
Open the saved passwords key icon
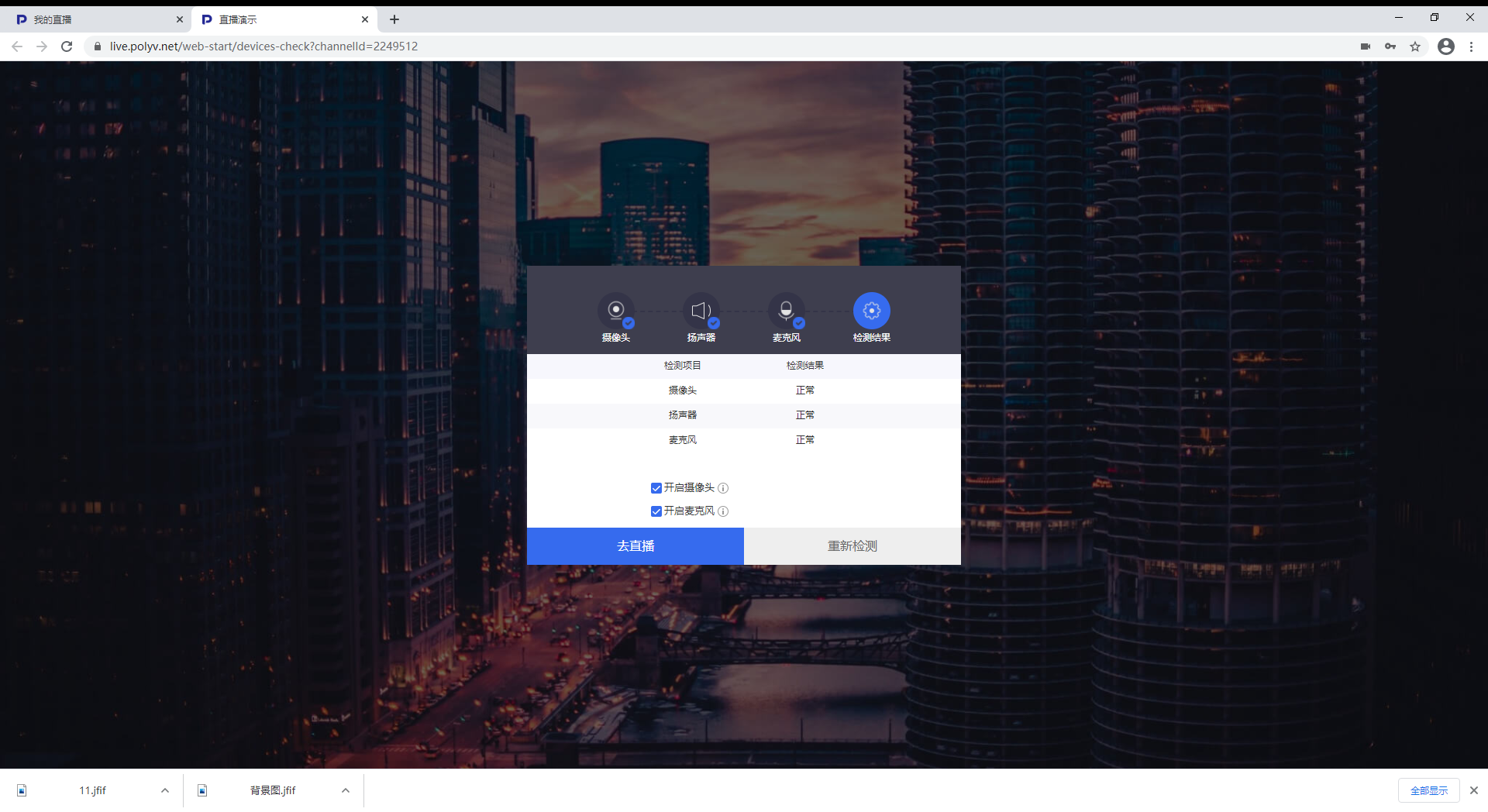(x=1390, y=46)
